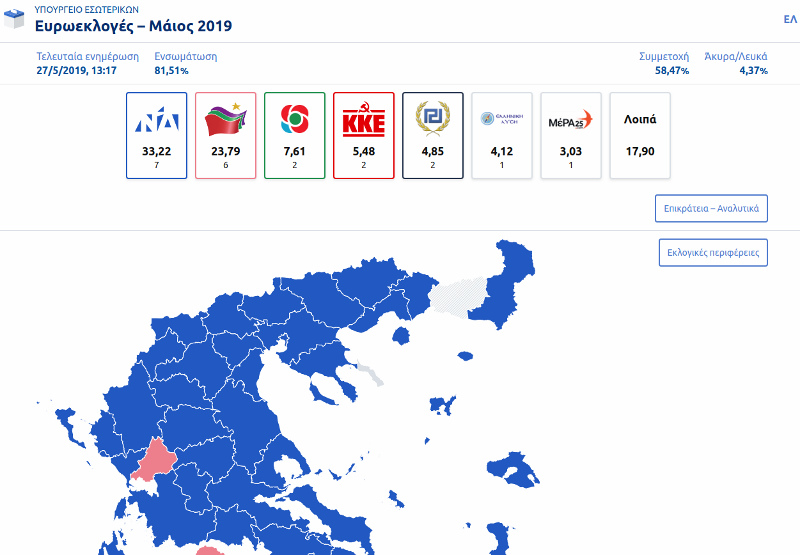
Task: Click the Golden Dawn meander logo card
Action: pyautogui.click(x=433, y=136)
